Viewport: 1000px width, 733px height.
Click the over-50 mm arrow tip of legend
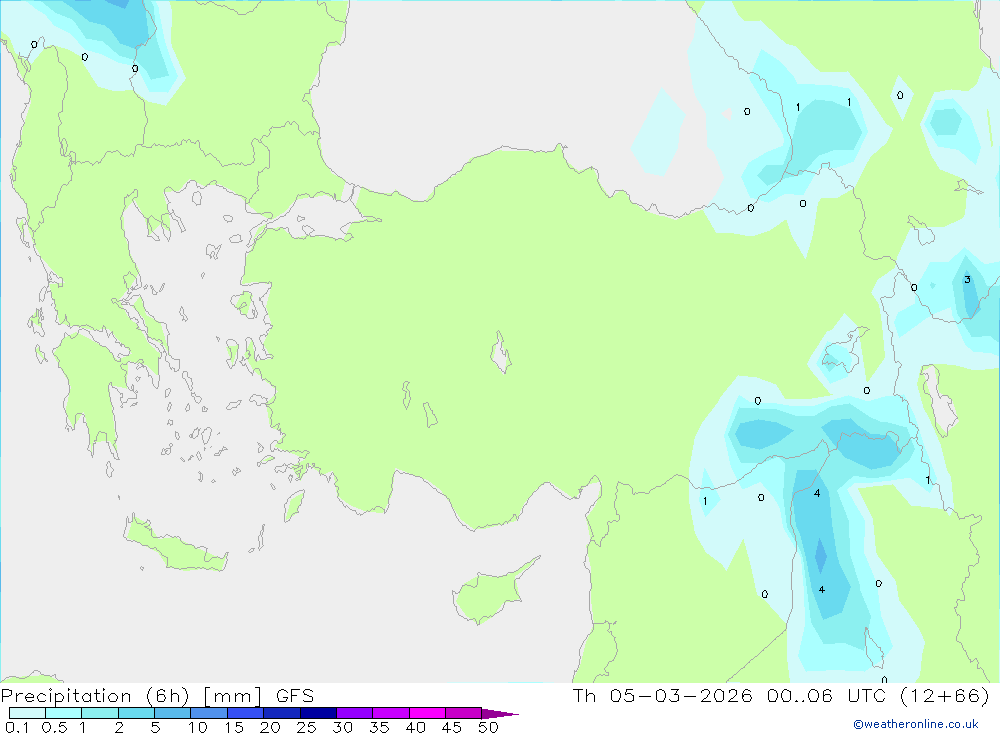click(x=499, y=714)
